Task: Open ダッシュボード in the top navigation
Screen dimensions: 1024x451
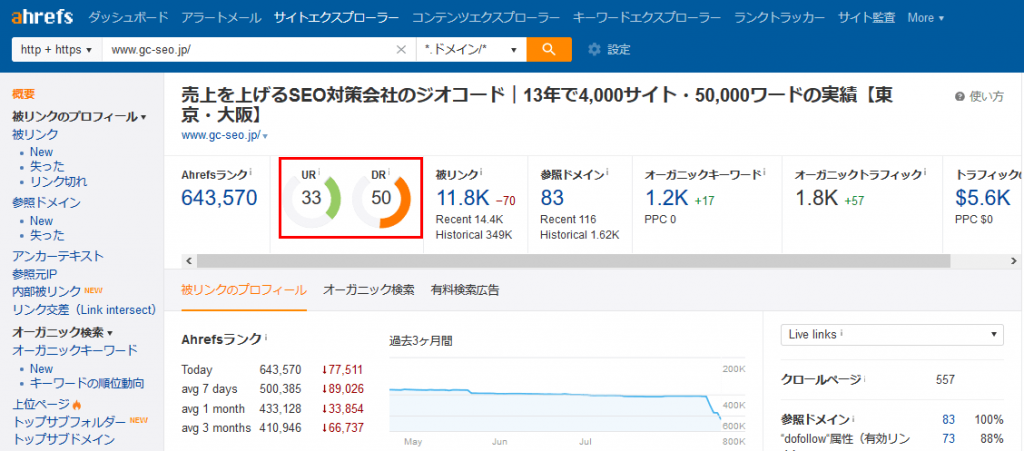Action: (128, 18)
